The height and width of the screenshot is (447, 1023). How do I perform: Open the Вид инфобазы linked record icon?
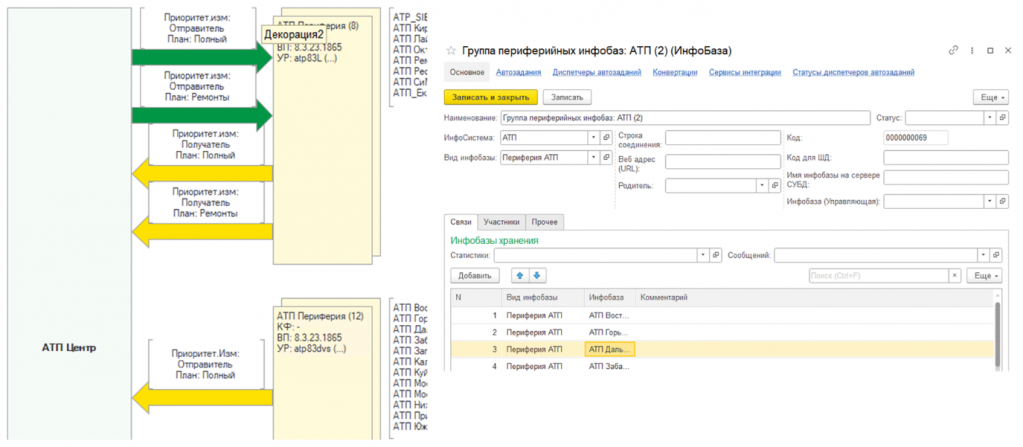[x=606, y=158]
